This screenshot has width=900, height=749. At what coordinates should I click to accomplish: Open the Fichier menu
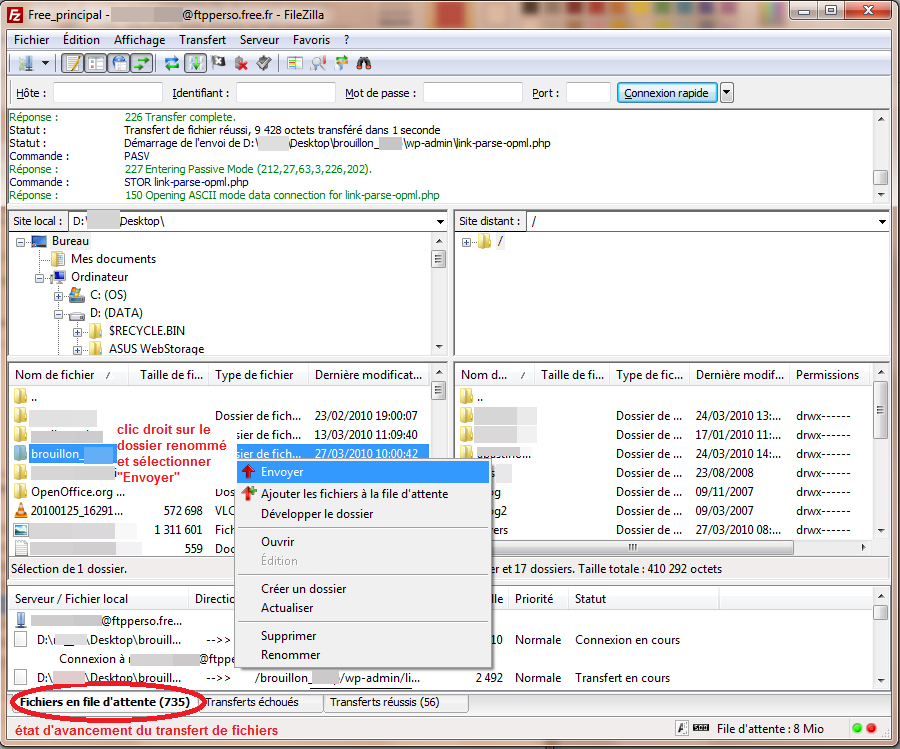tap(32, 40)
